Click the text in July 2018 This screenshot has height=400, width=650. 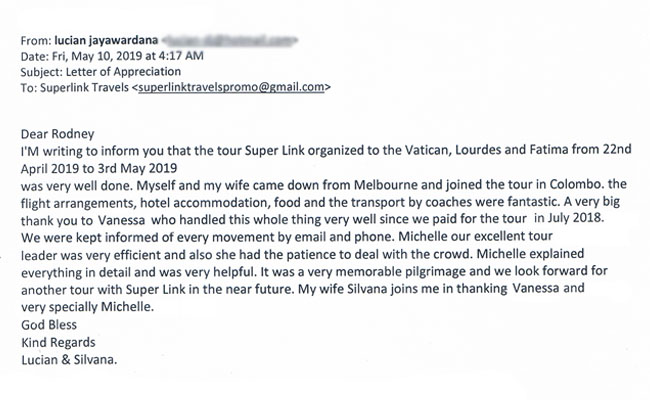[569, 218]
